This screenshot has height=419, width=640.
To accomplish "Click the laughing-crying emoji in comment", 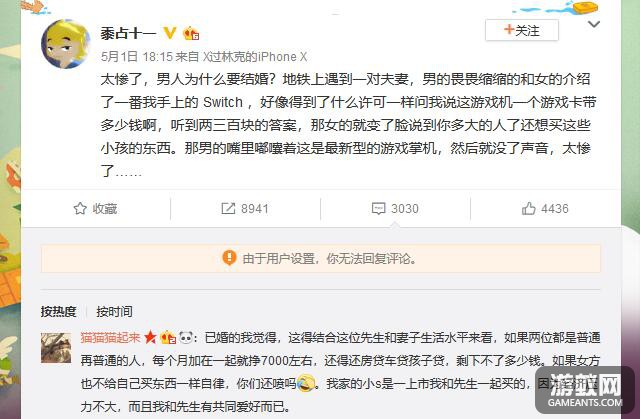I will tap(307, 383).
